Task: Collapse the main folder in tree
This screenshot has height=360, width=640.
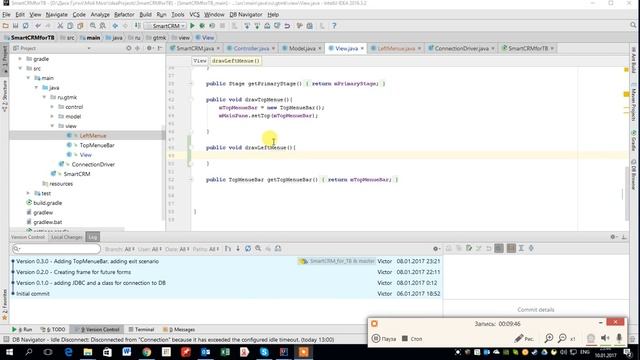Action: [x=28, y=78]
